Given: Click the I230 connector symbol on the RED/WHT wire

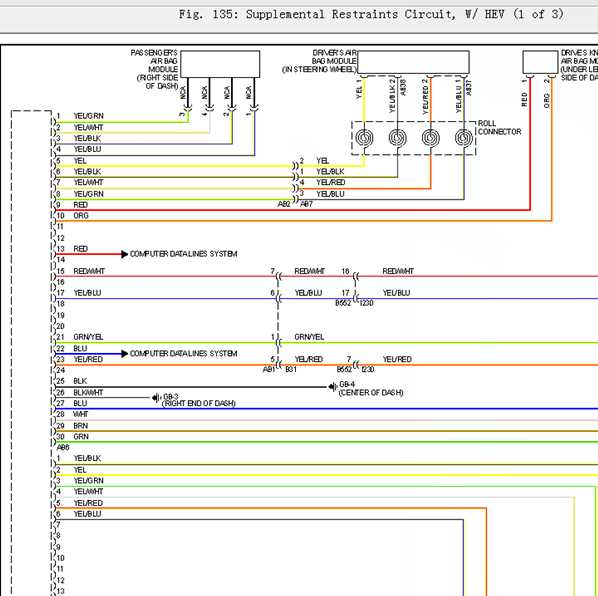Looking at the screenshot, I should click(356, 276).
